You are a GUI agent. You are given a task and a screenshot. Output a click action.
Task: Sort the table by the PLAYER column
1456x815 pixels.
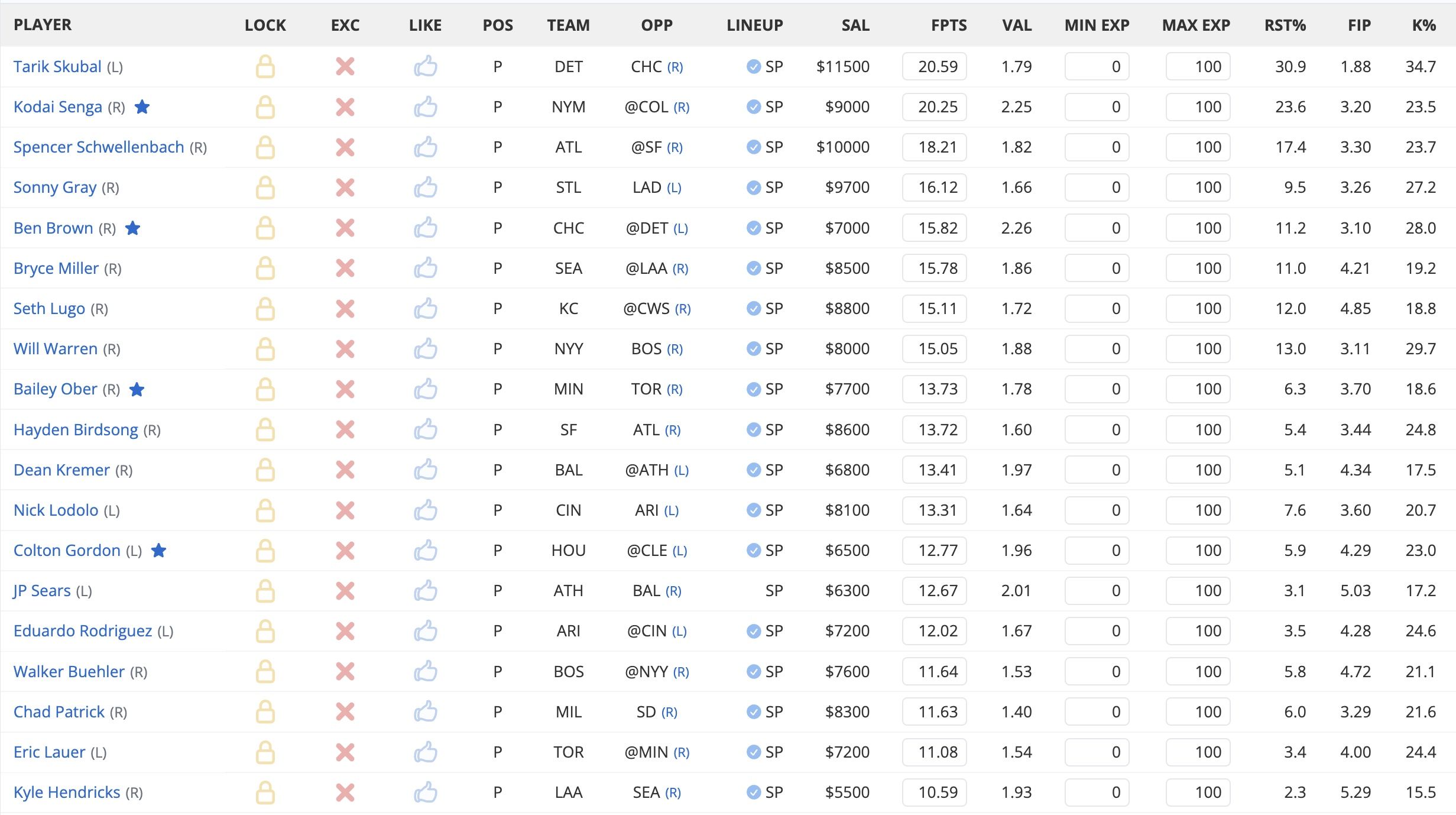43,25
